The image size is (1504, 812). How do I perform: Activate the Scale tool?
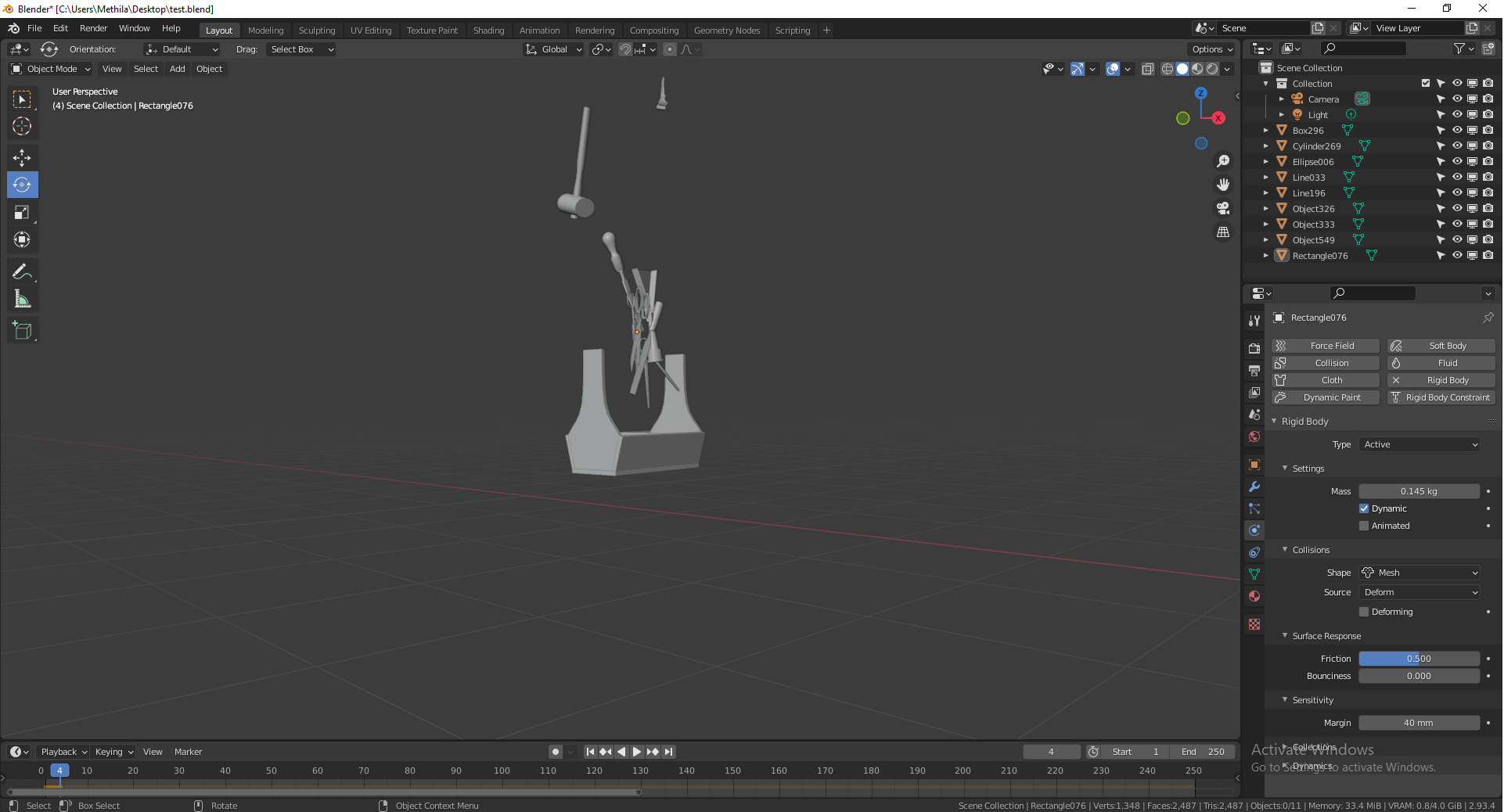[22, 212]
